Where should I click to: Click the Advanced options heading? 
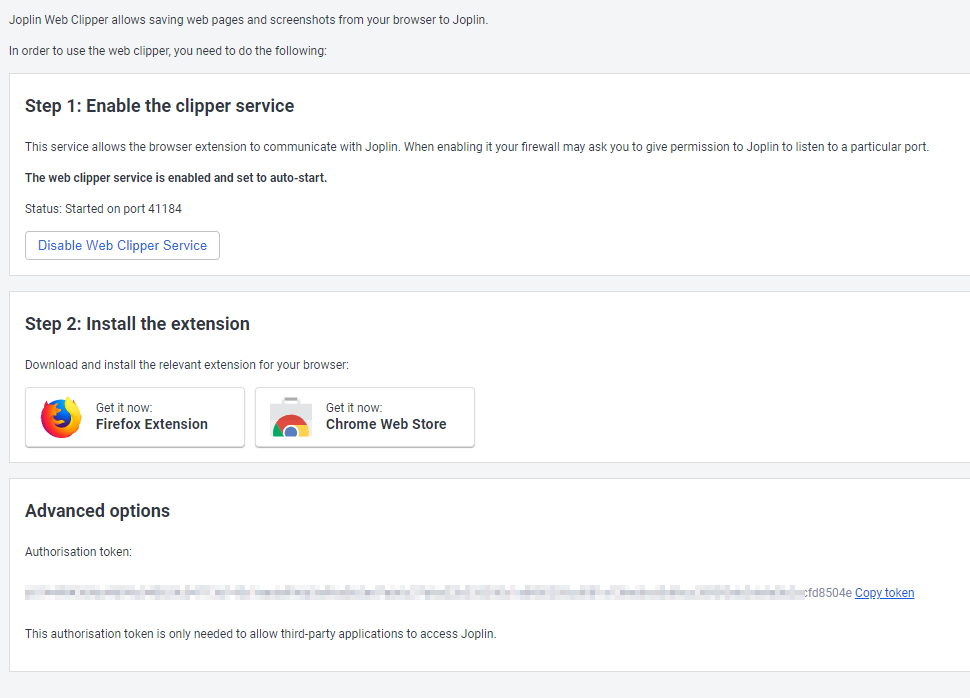[x=97, y=510]
